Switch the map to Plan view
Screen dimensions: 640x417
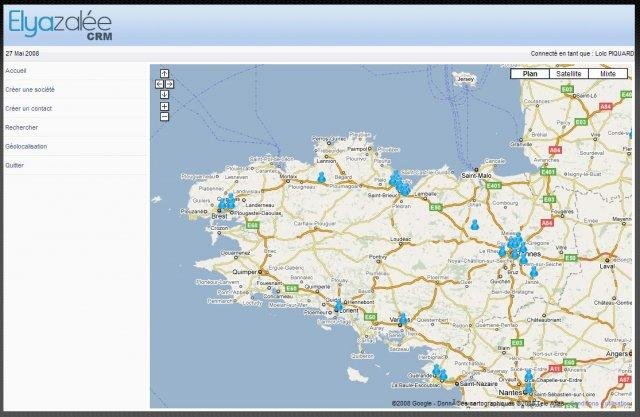[530, 74]
